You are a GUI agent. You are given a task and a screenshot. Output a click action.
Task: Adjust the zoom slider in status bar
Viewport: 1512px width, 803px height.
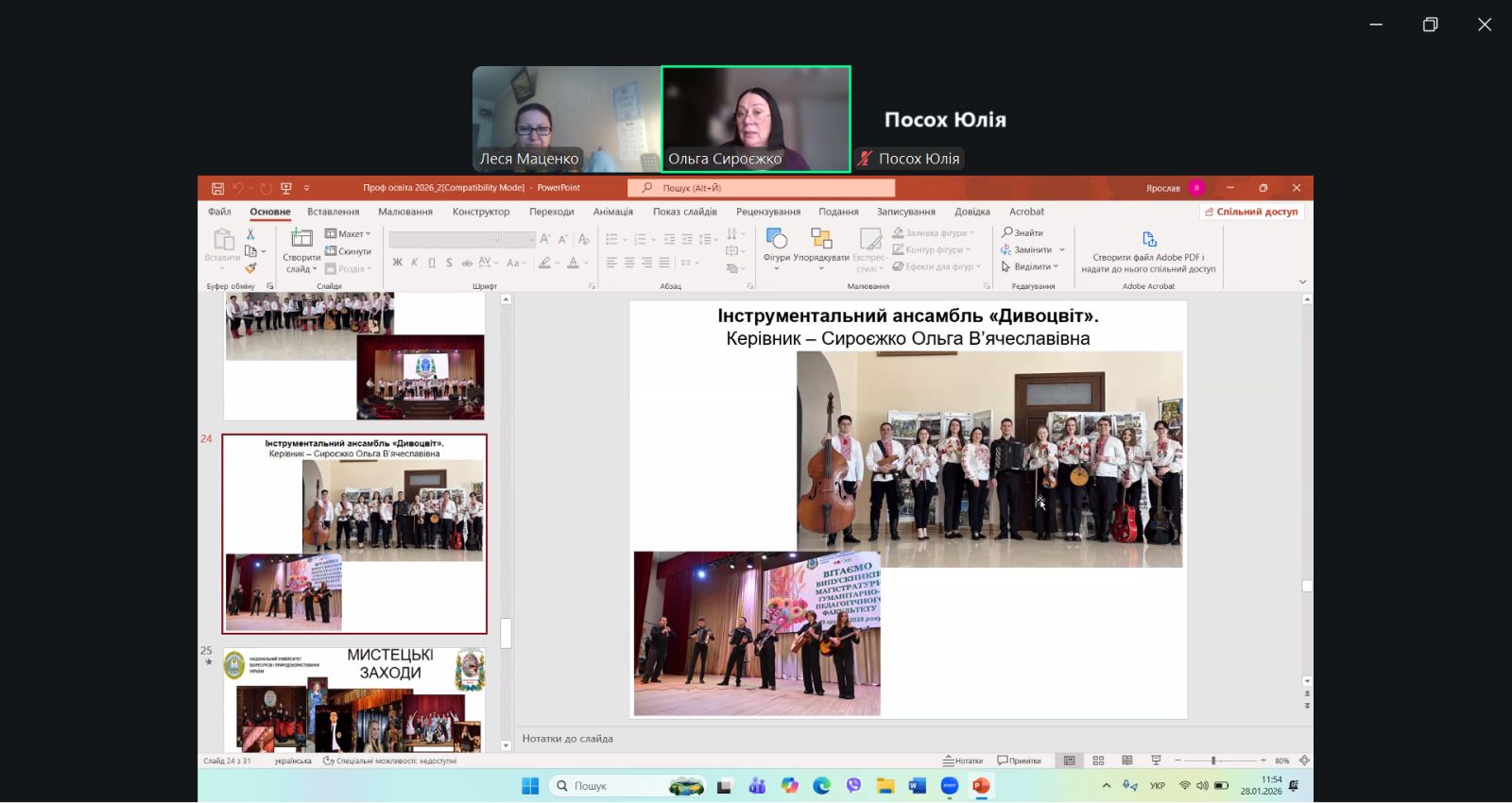point(1213,760)
